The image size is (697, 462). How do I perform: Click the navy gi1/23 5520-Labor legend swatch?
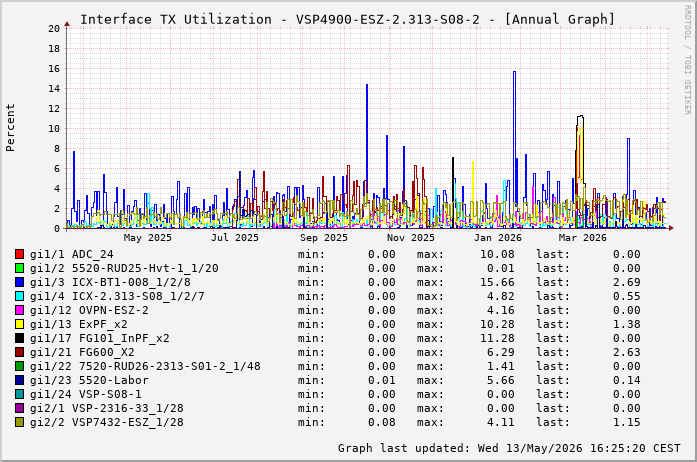pyautogui.click(x=19, y=380)
